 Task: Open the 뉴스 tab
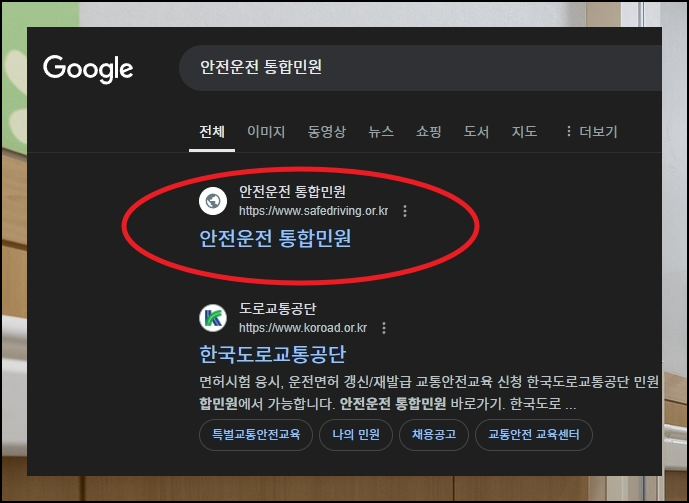tap(381, 131)
